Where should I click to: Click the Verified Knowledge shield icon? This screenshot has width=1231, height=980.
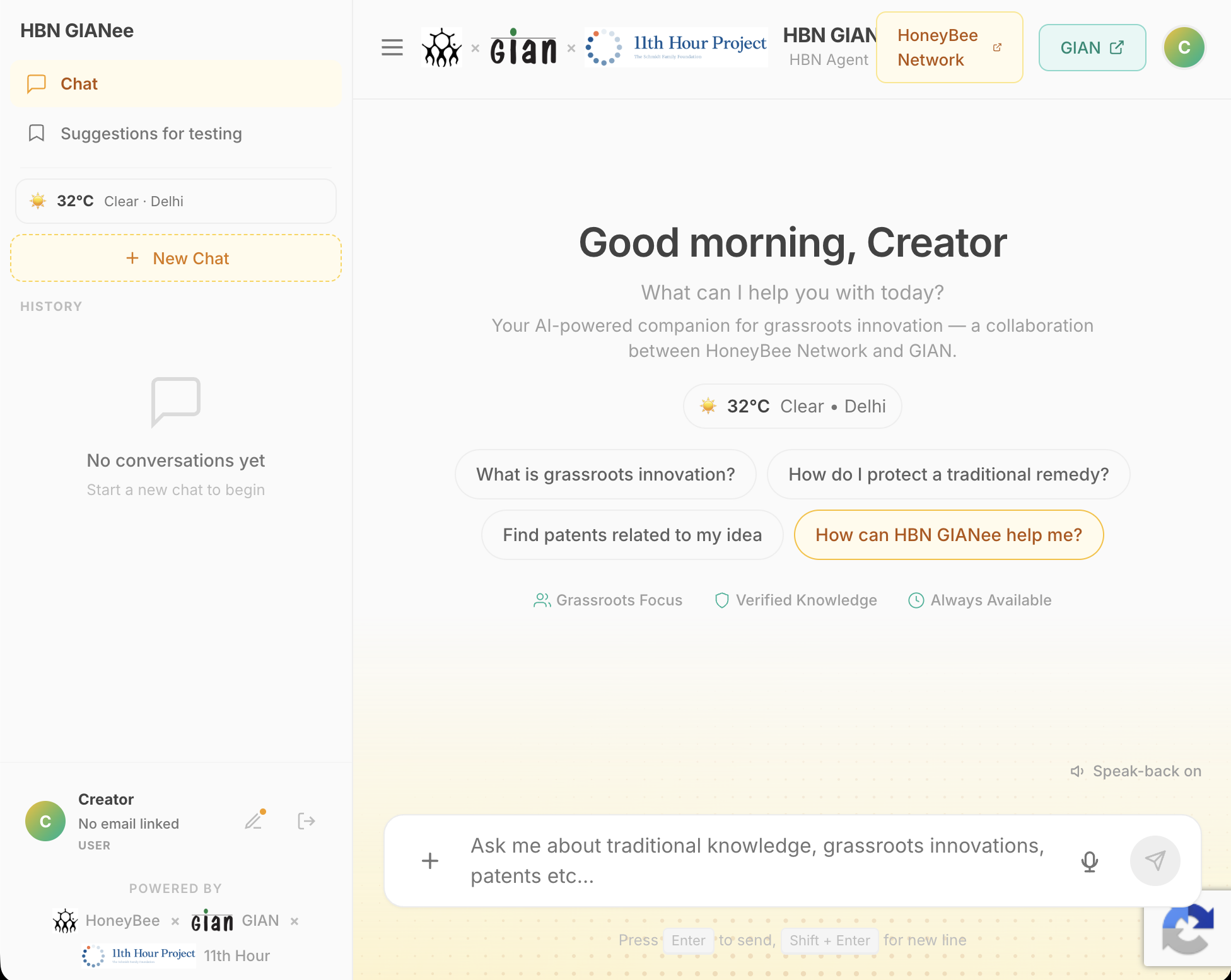coord(722,600)
